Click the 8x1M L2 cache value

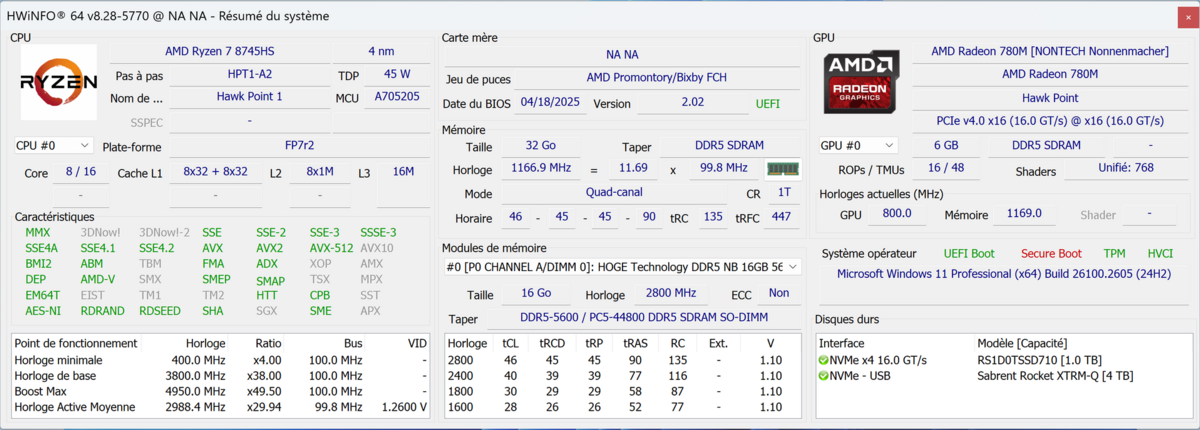pos(320,172)
